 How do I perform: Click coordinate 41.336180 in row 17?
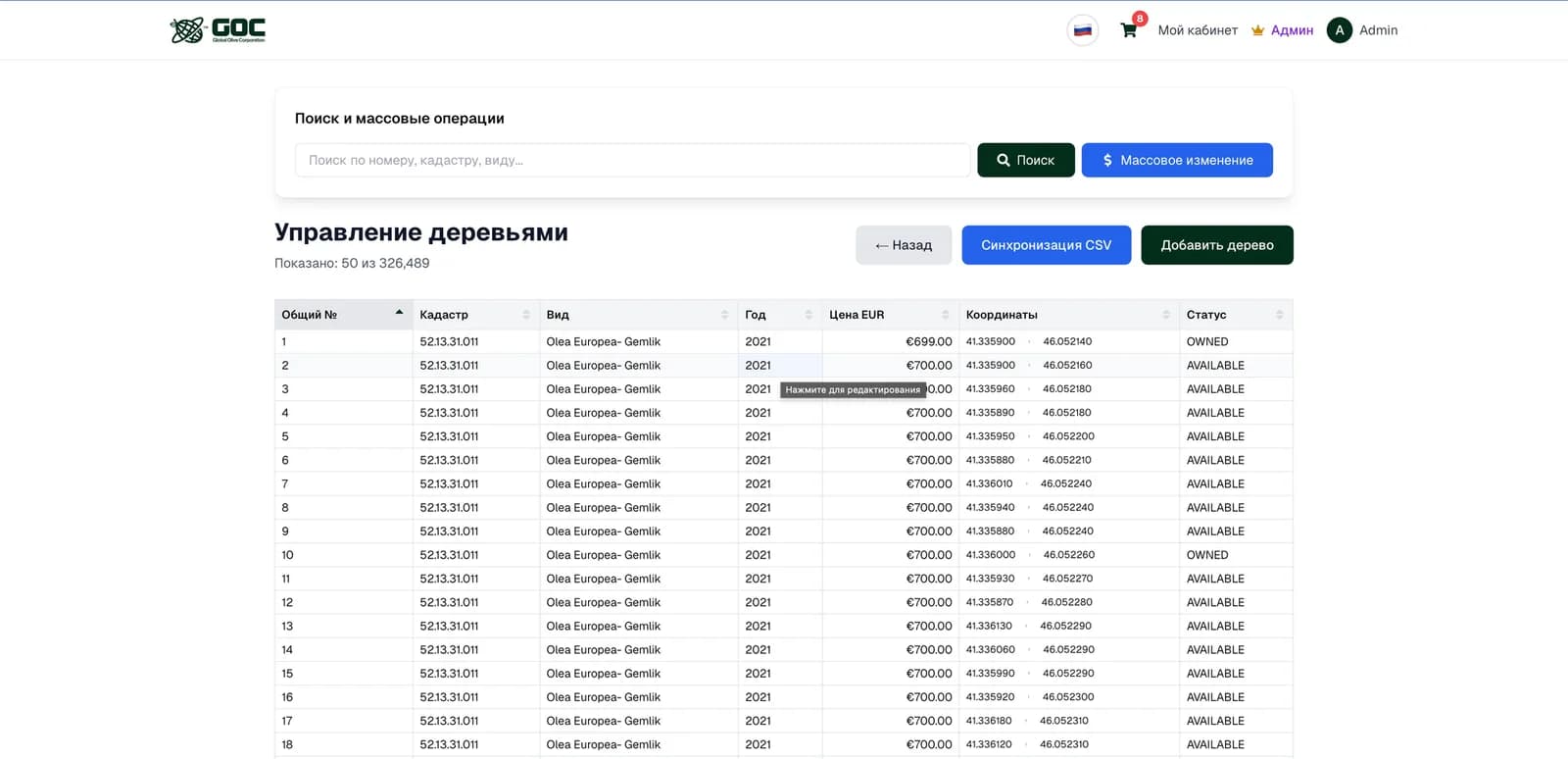(989, 721)
